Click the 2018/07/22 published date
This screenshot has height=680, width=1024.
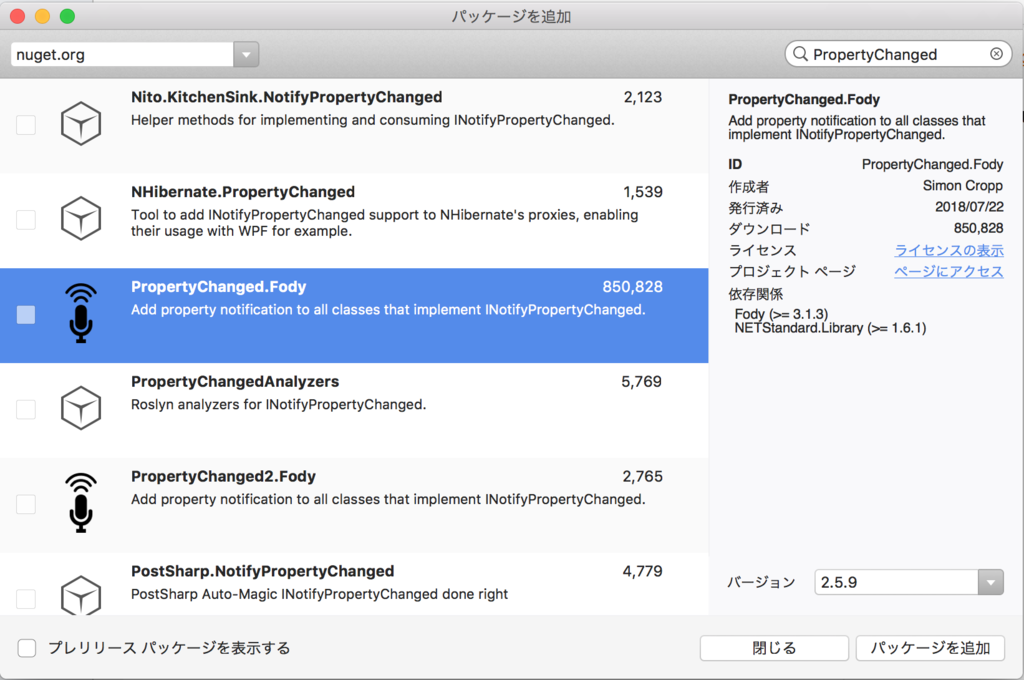(x=969, y=207)
